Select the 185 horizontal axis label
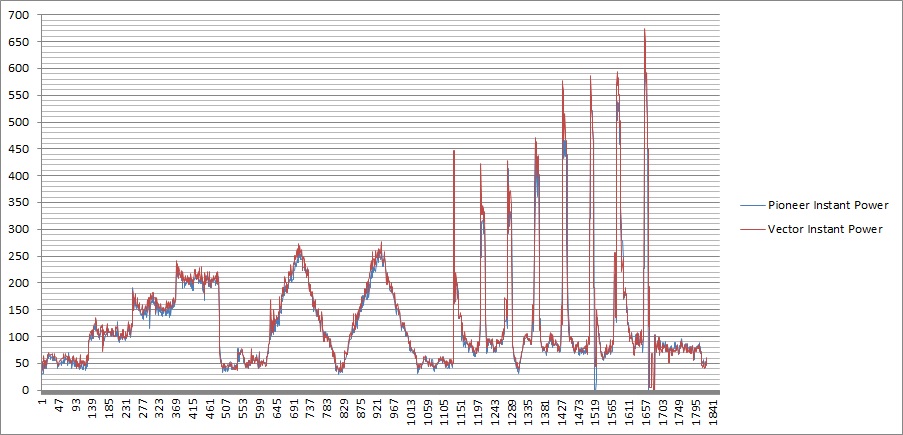903x435 pixels. 109,409
